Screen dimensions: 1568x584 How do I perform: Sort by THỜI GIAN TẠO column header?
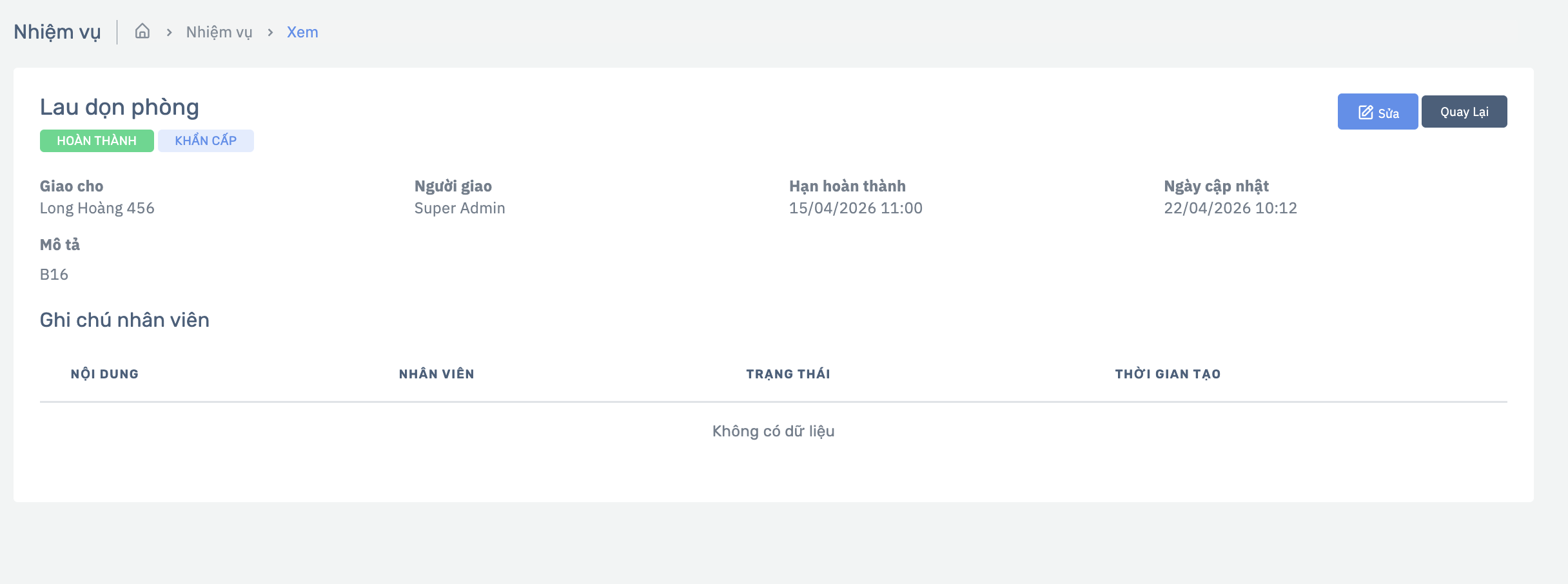click(x=1168, y=374)
